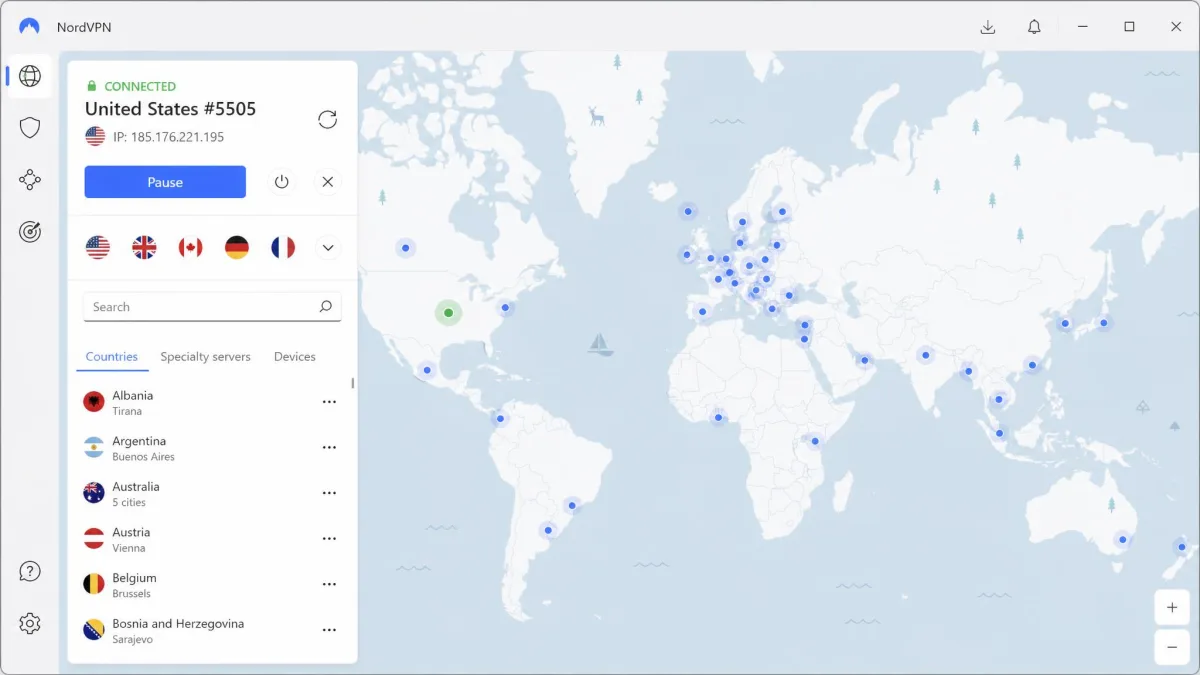
Task: Click the search magnifier icon
Action: (x=325, y=307)
